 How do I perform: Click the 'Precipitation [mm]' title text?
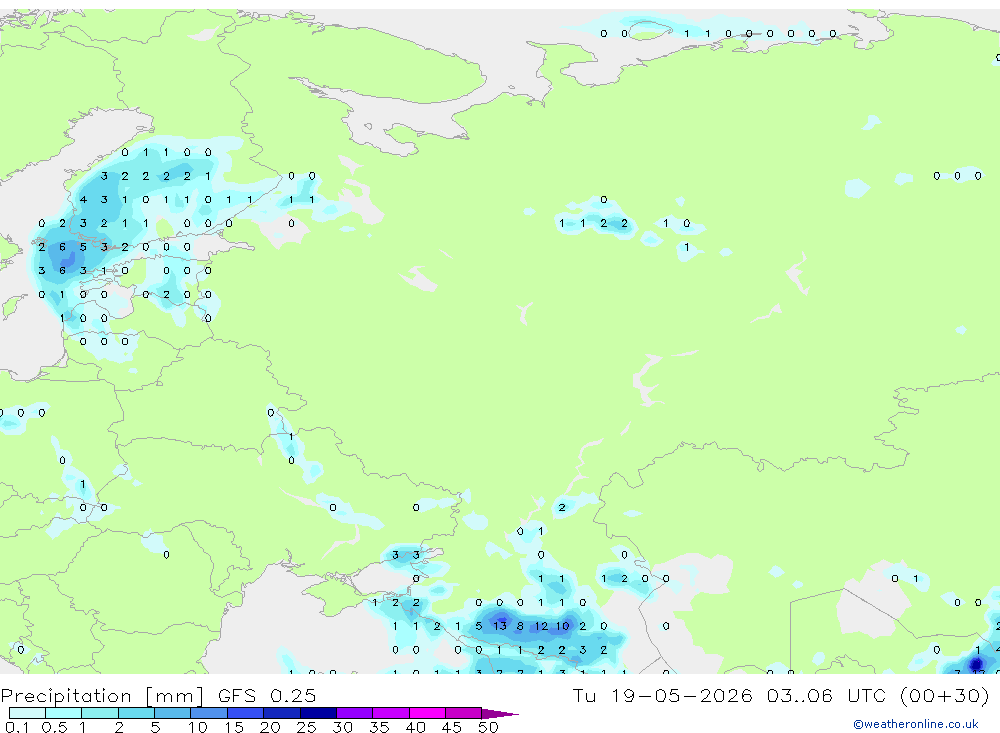click(103, 695)
